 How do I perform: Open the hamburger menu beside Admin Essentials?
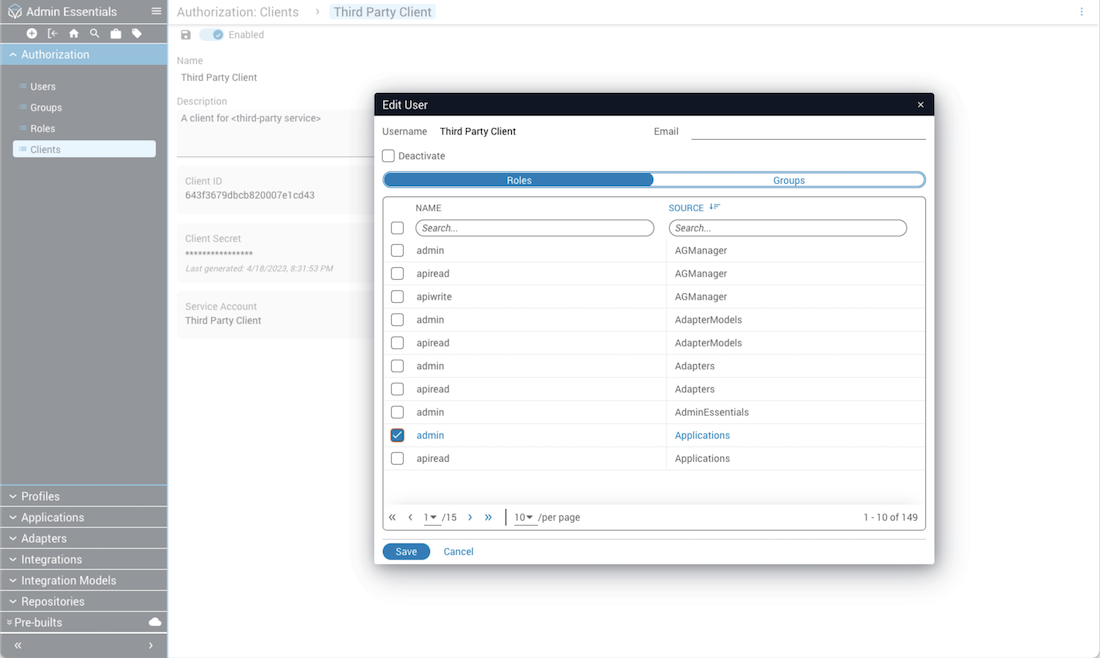pyautogui.click(x=156, y=11)
